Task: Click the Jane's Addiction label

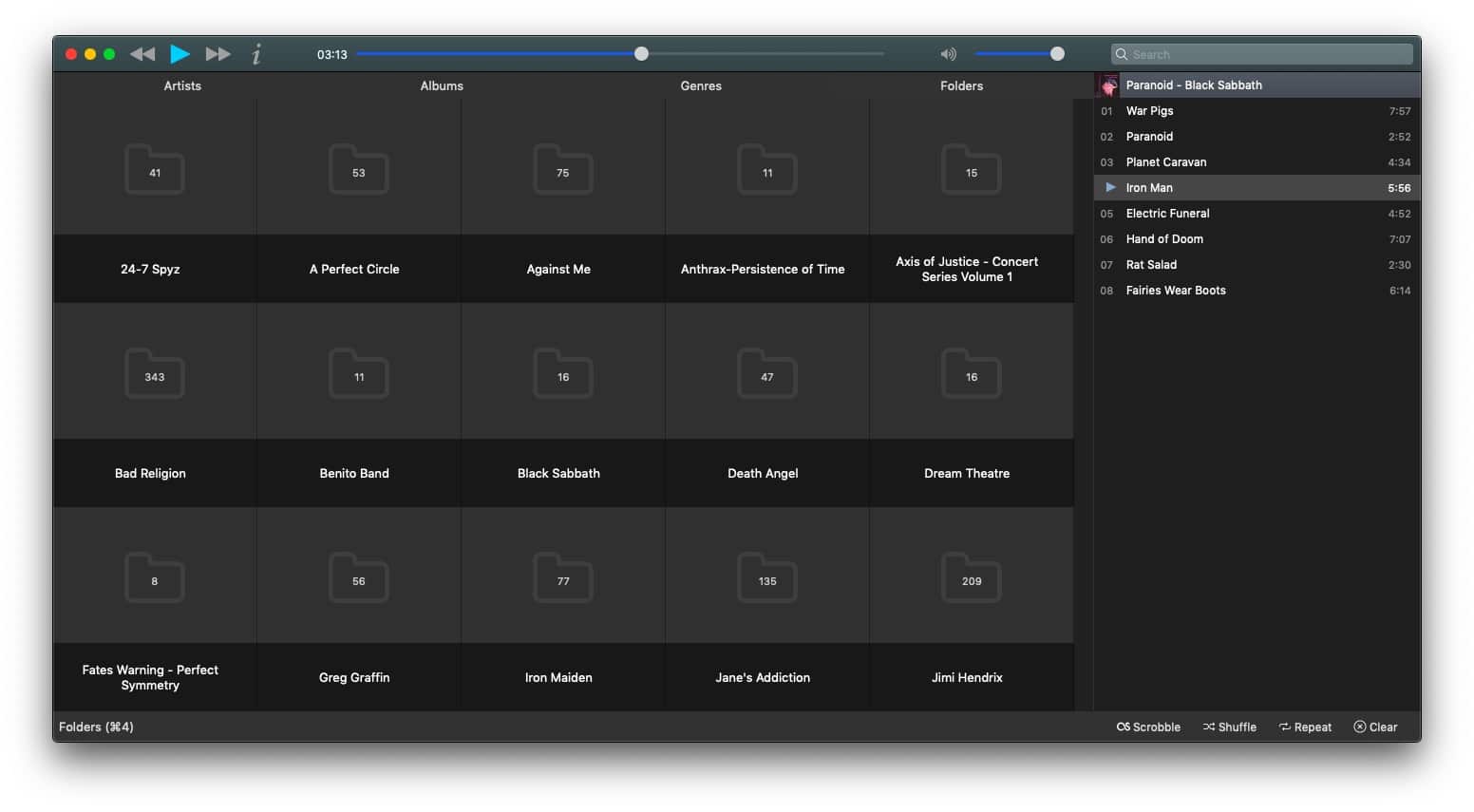Action: pyautogui.click(x=763, y=677)
